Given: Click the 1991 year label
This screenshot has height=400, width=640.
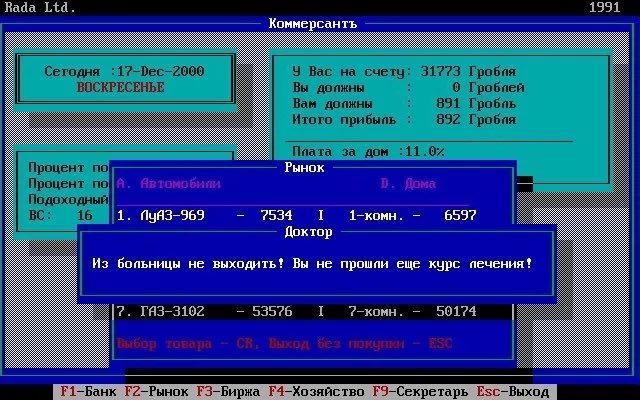Looking at the screenshot, I should tap(604, 7).
